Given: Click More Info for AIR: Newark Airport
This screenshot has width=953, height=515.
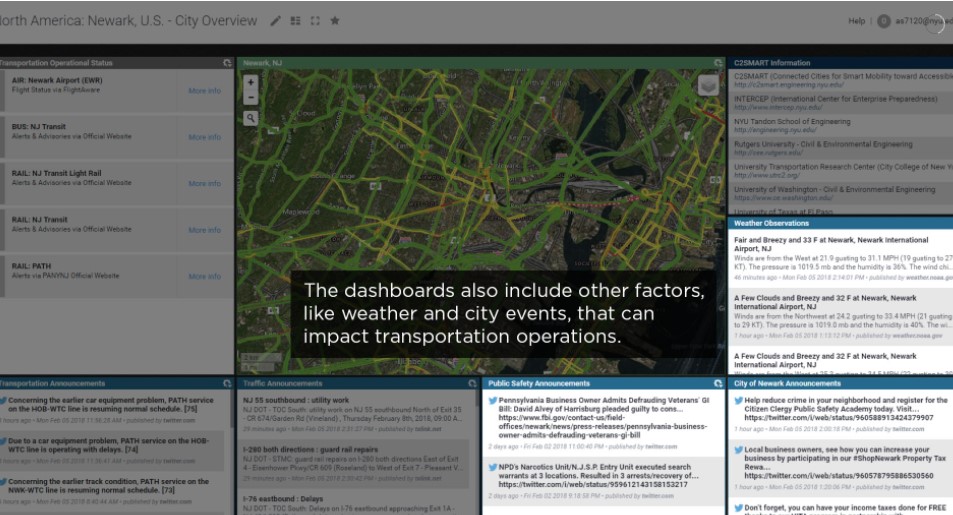Looking at the screenshot, I should (204, 91).
